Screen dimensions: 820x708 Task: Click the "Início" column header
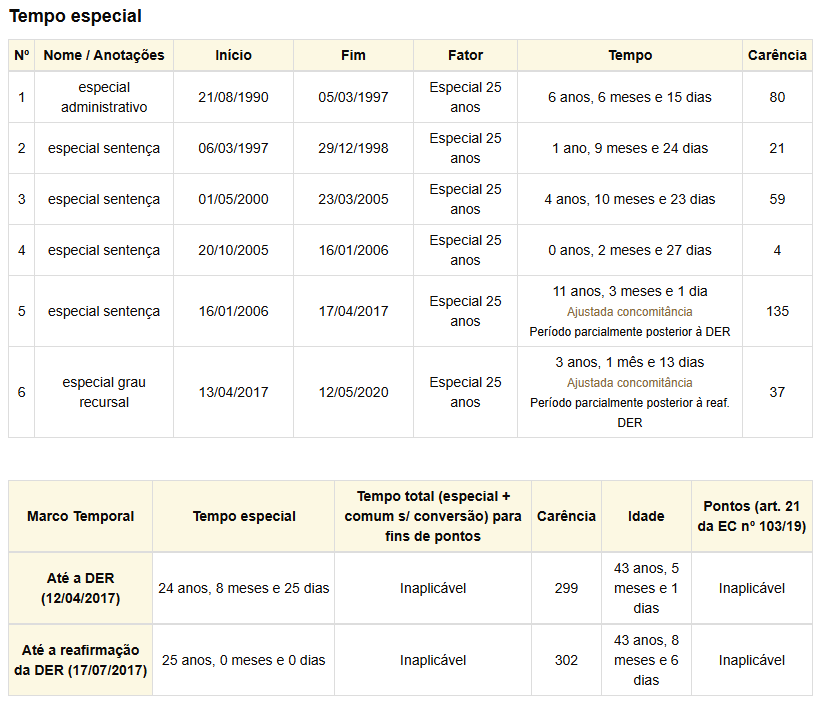point(233,56)
